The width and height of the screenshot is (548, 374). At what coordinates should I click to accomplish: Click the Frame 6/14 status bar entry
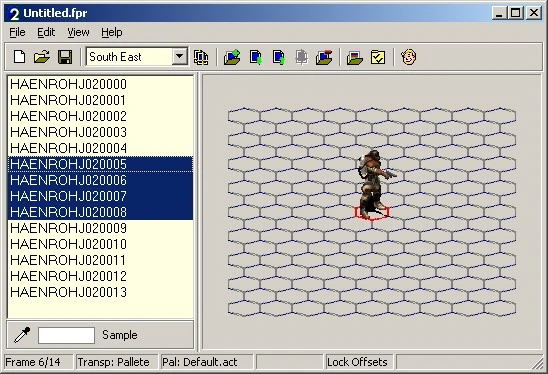[38, 362]
